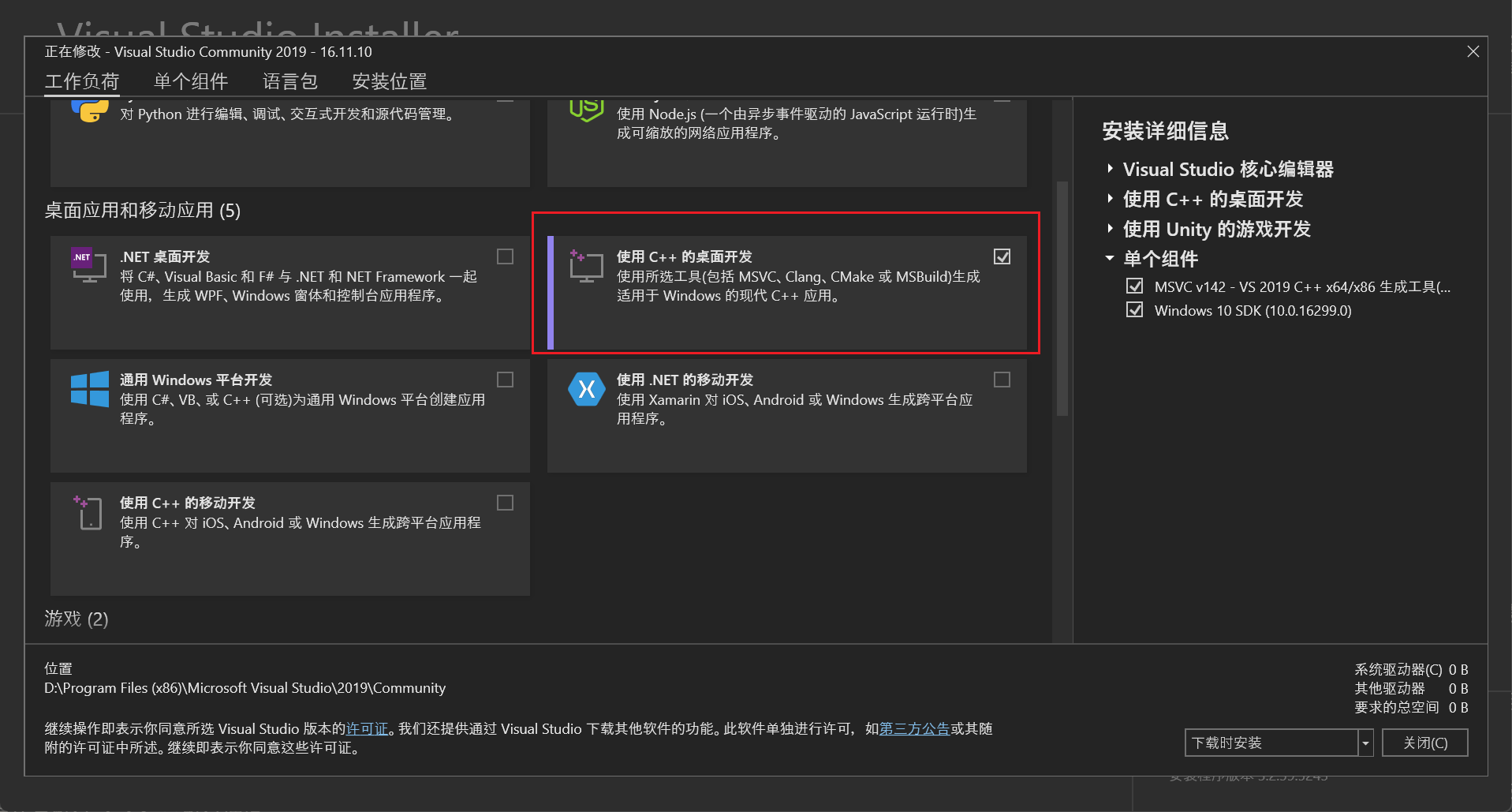Expand 使用 C++ 的桌面开发 details node

pyautogui.click(x=1110, y=199)
